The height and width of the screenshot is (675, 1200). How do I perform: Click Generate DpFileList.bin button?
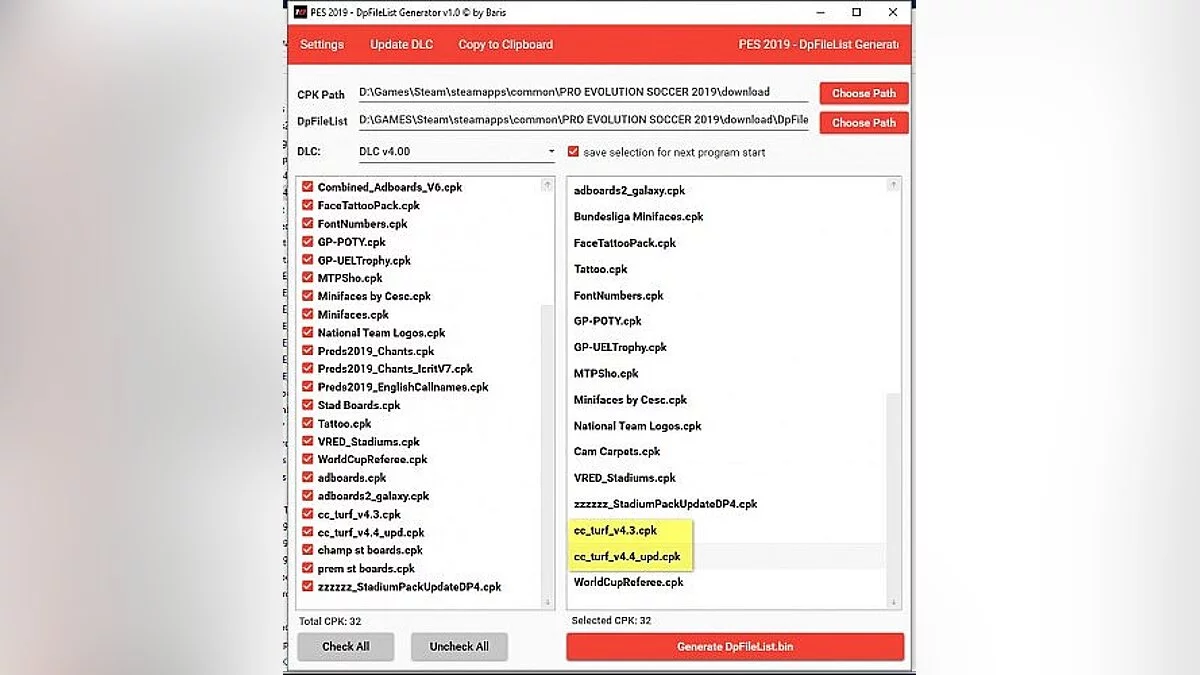pyautogui.click(x=735, y=646)
